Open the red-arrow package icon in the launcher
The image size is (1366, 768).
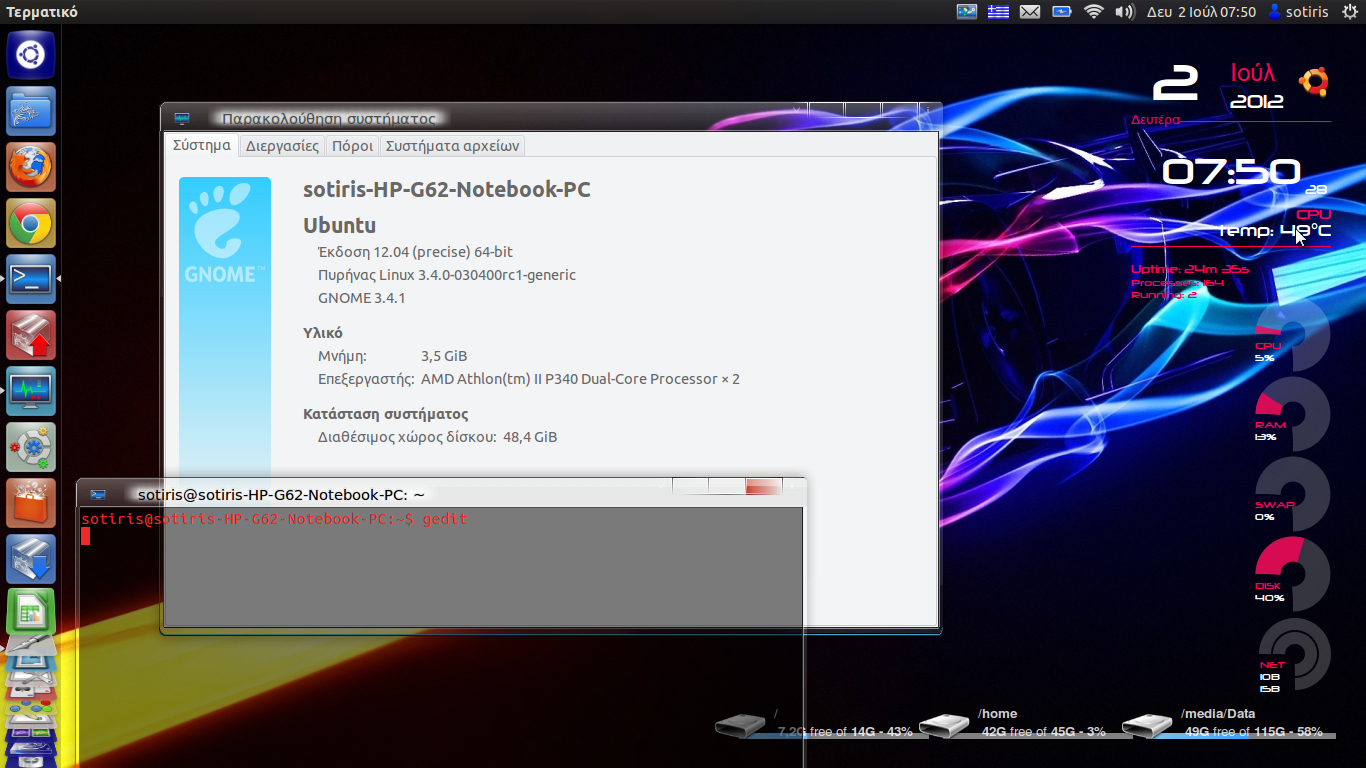click(x=31, y=334)
